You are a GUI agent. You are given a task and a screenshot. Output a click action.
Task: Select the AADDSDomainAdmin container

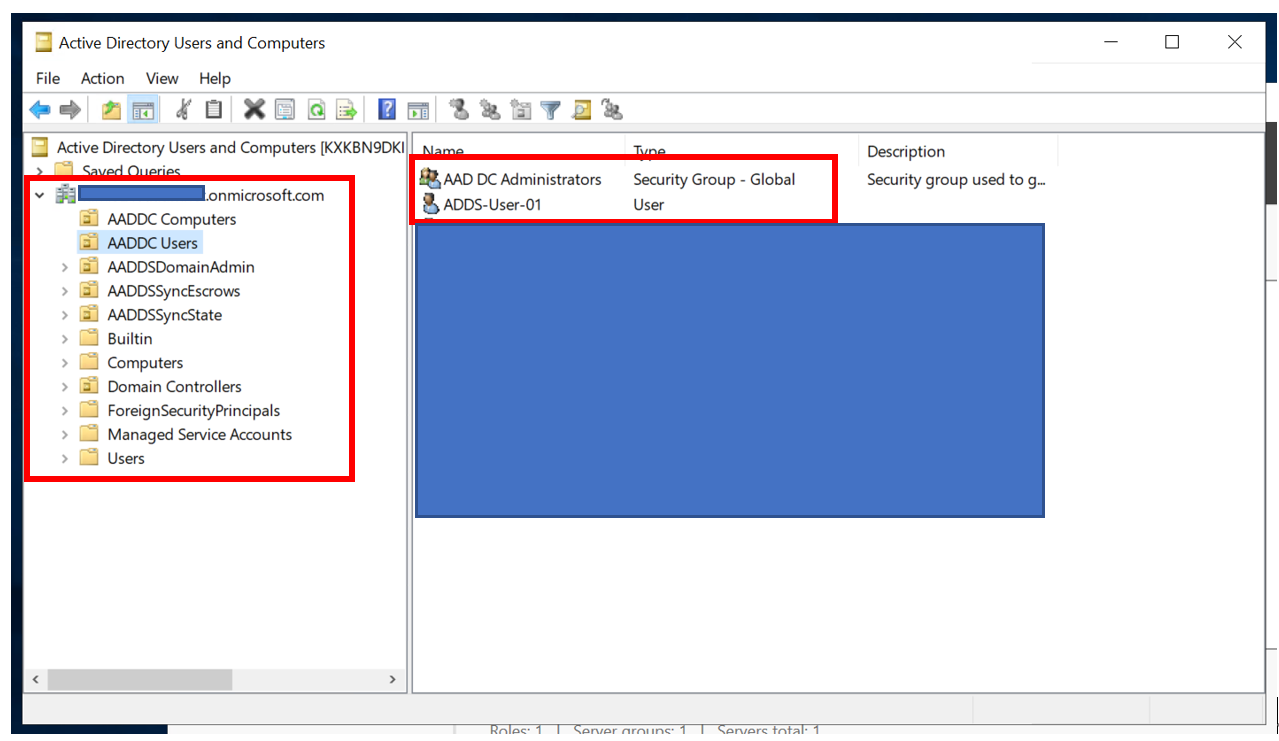pyautogui.click(x=168, y=267)
